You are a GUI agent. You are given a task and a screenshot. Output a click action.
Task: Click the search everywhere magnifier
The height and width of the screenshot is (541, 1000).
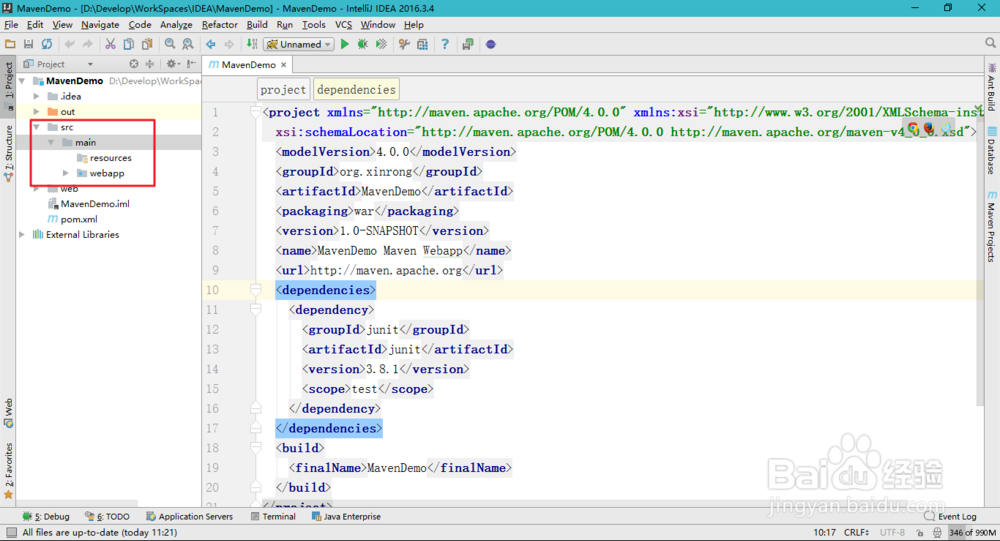pyautogui.click(x=990, y=43)
